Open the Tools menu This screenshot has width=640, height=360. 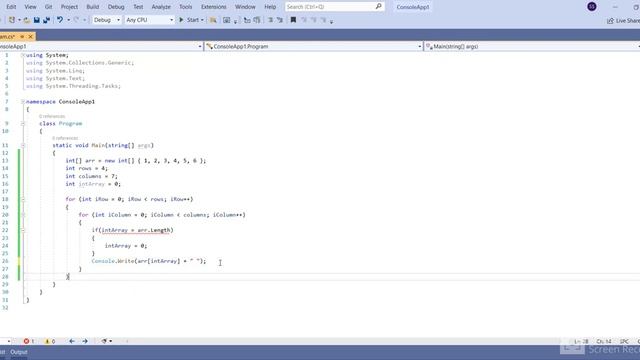tap(186, 7)
